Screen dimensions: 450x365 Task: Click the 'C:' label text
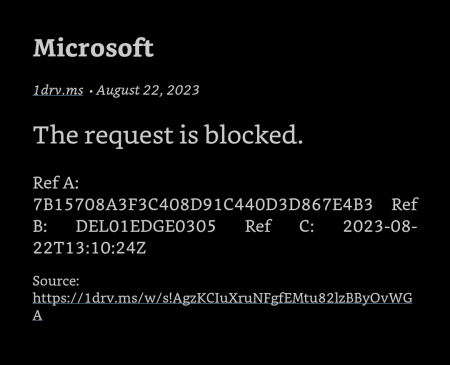click(x=306, y=227)
